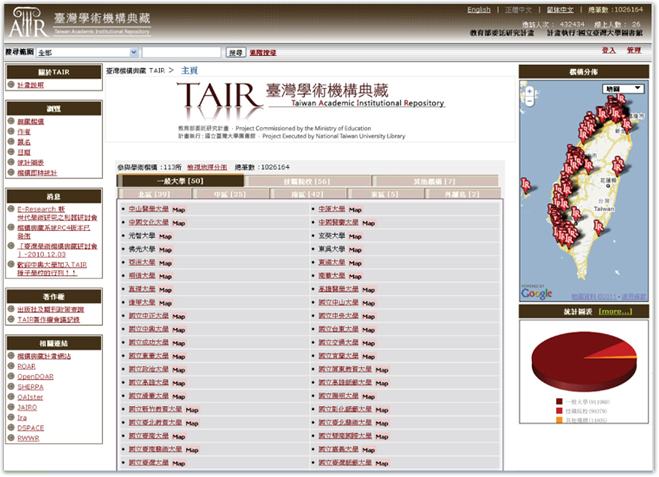Click the dark red 一般大學 legend swatch
659x477 pixels.
559,402
